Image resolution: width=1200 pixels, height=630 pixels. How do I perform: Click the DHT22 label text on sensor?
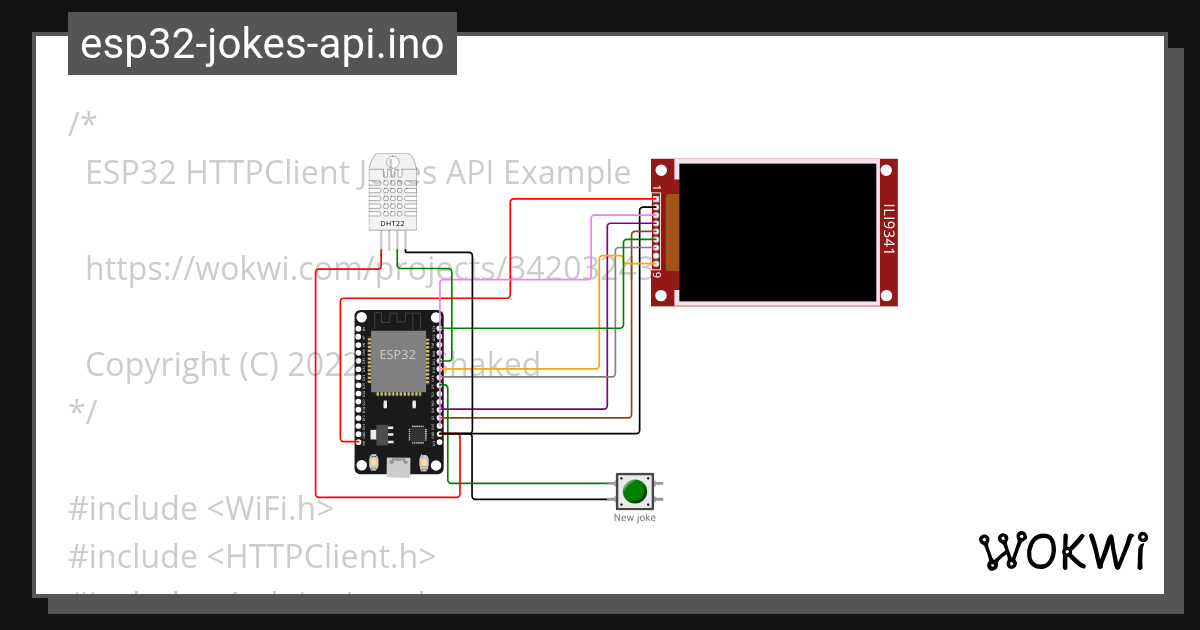(392, 223)
